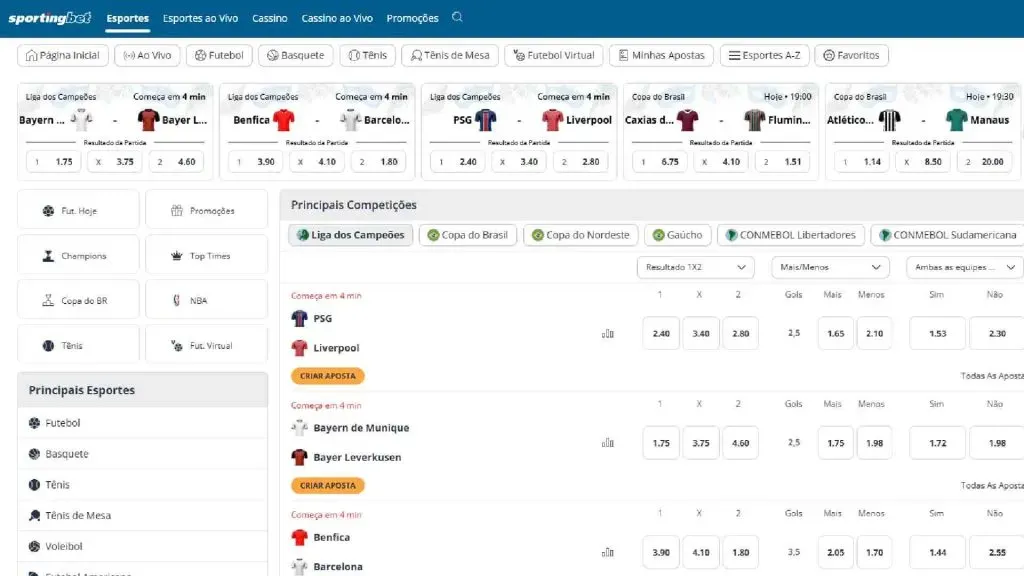Viewport: 1024px width, 576px height.
Task: Click the Tênis de Mesa paddle icon in sidebar
Action: (x=35, y=515)
